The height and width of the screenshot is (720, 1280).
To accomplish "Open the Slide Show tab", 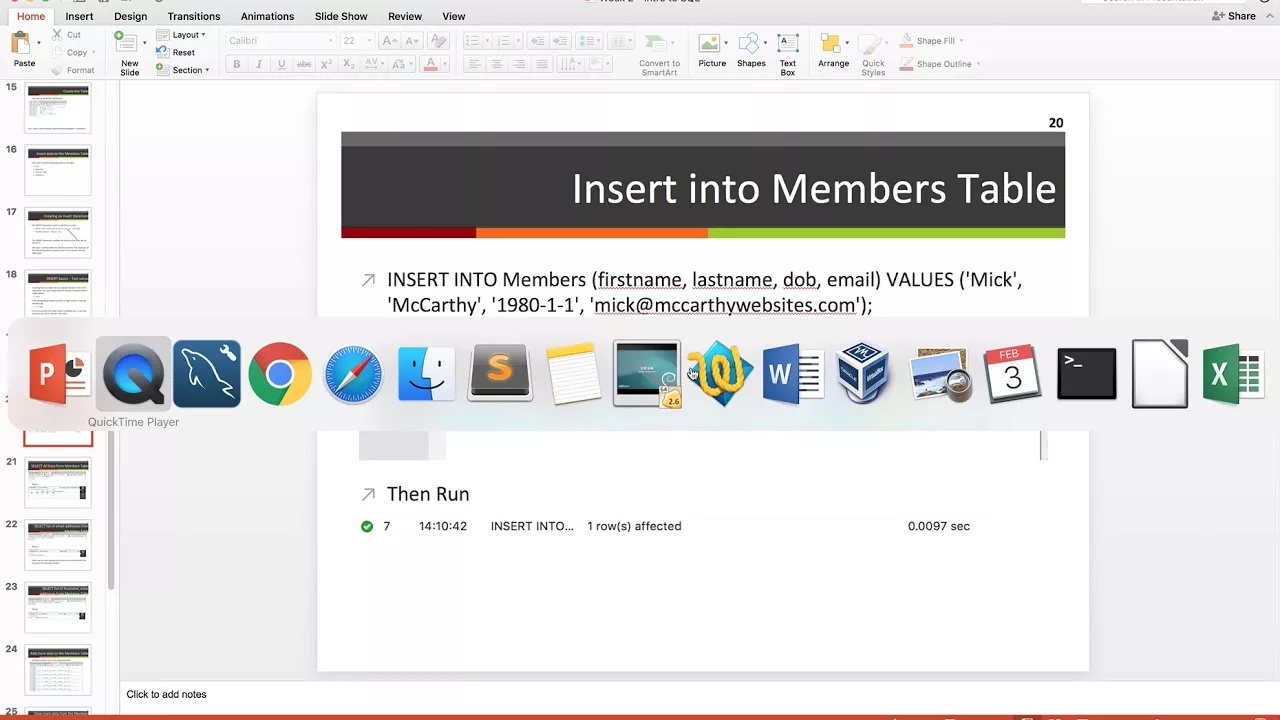I will click(341, 16).
